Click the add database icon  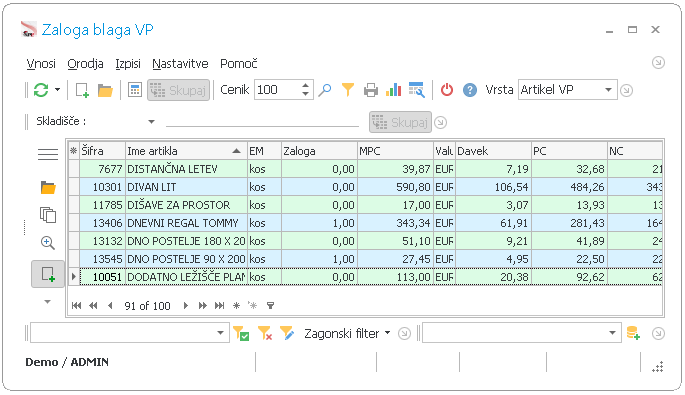point(633,333)
